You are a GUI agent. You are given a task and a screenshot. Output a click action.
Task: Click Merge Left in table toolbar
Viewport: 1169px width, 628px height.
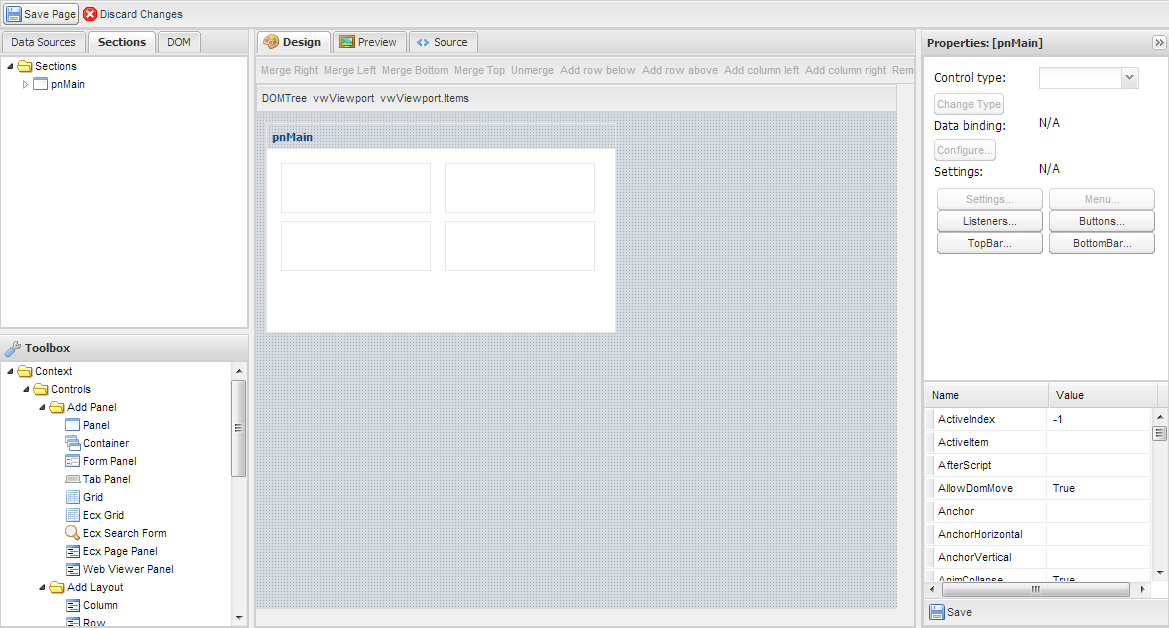[x=350, y=70]
